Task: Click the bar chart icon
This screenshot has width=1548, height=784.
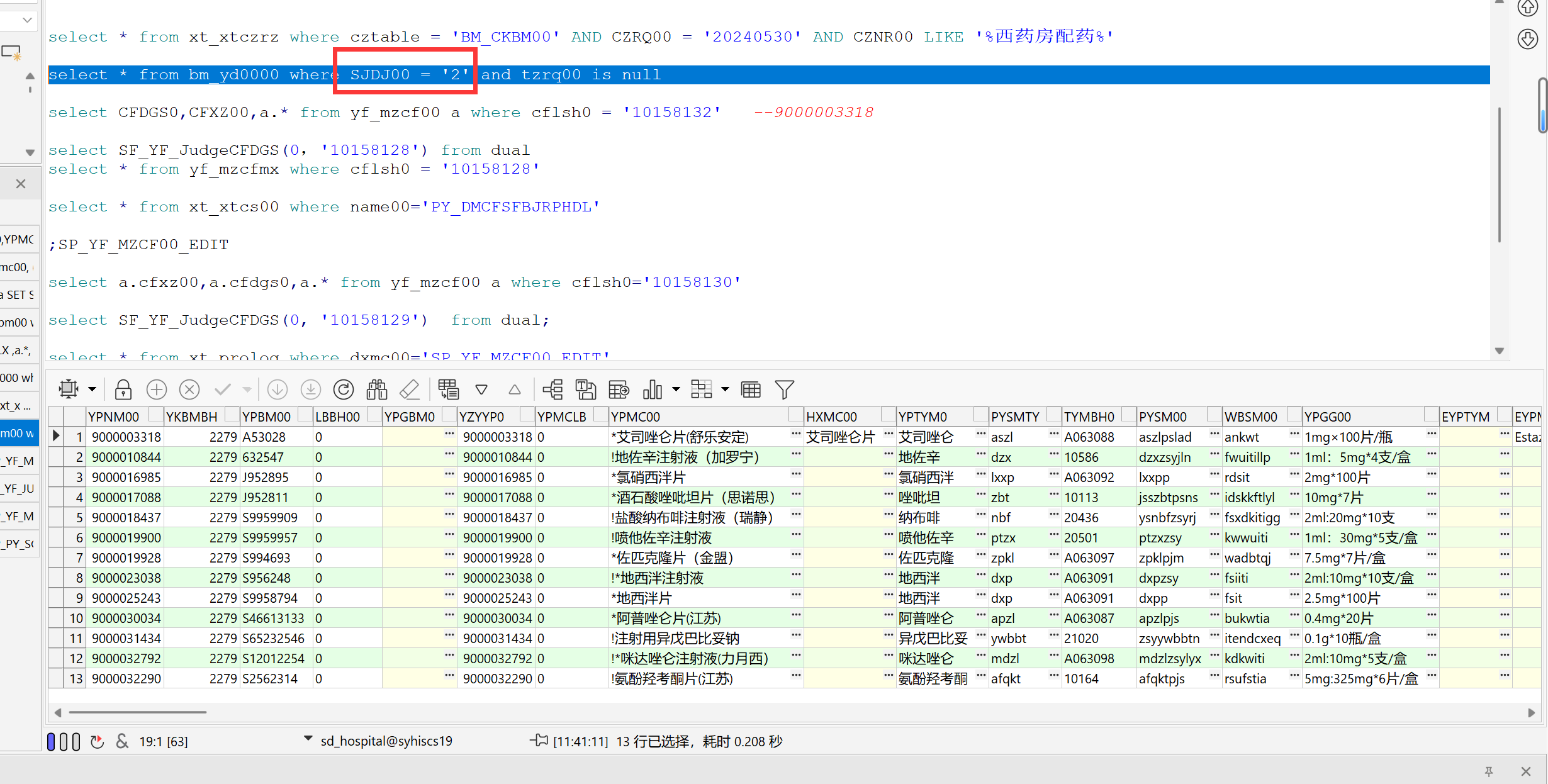Action: pyautogui.click(x=652, y=389)
